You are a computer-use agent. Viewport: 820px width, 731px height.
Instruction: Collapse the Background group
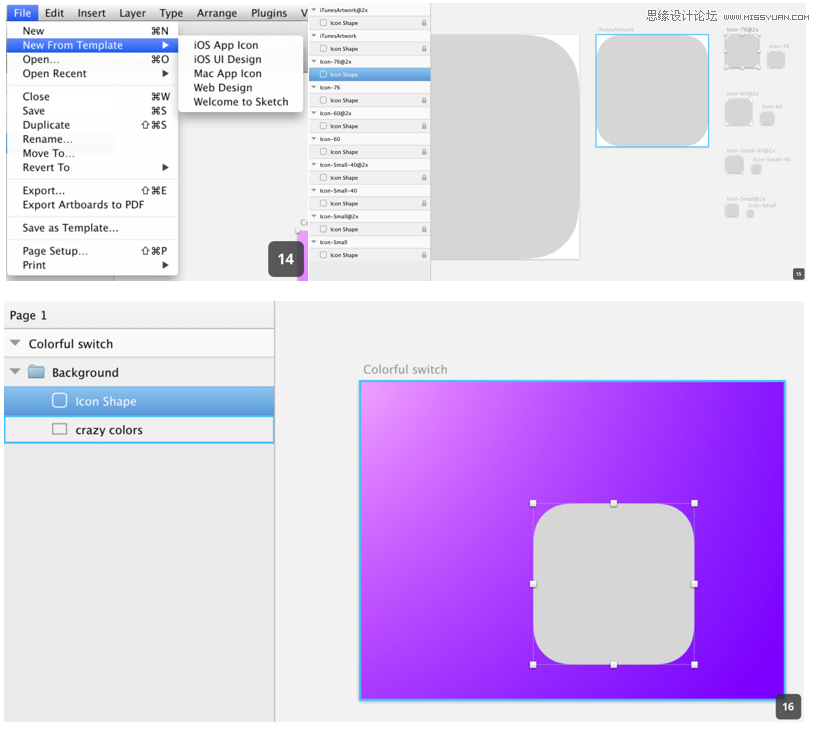pos(15,371)
